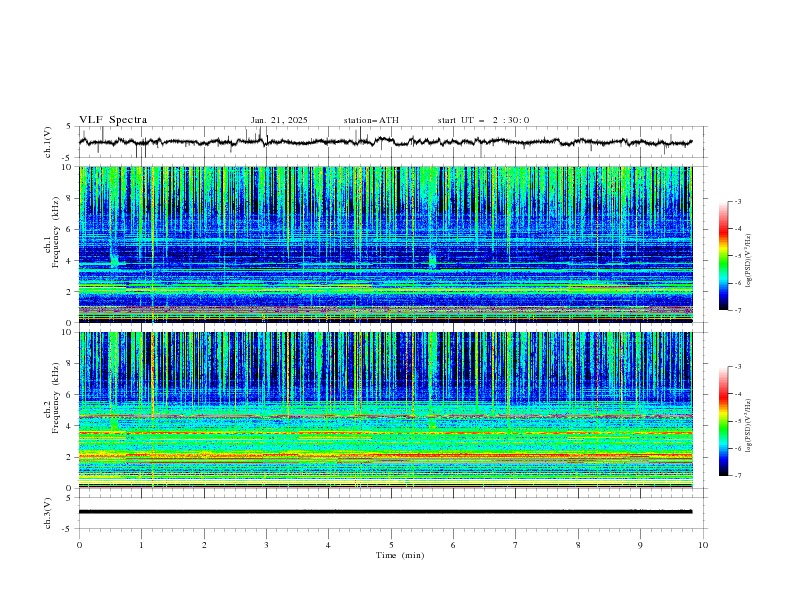Click the time axis tick label '7'
Viewport: 792px width, 612px height.
coord(516,545)
